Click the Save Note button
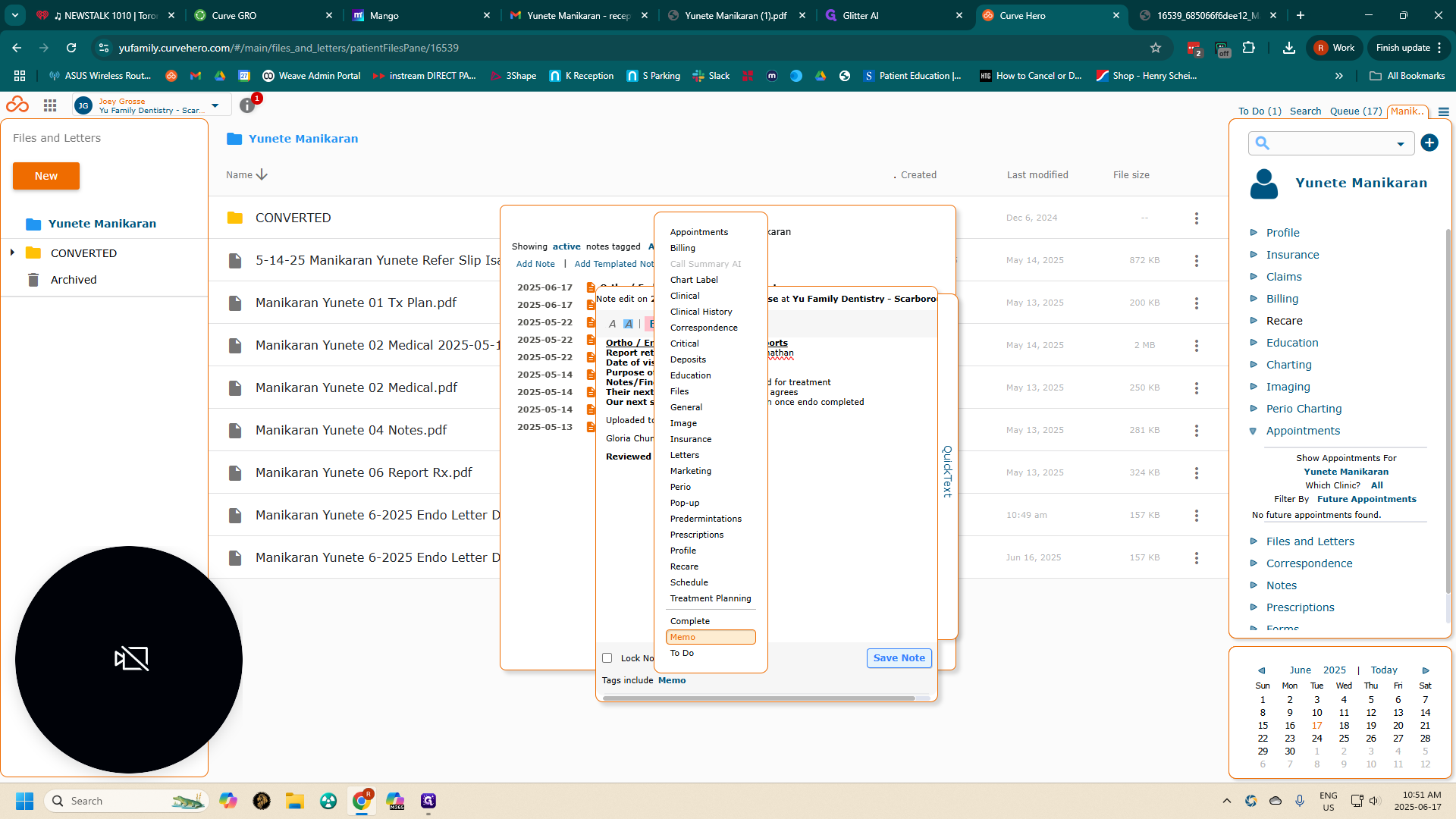1456x819 pixels. coord(899,658)
